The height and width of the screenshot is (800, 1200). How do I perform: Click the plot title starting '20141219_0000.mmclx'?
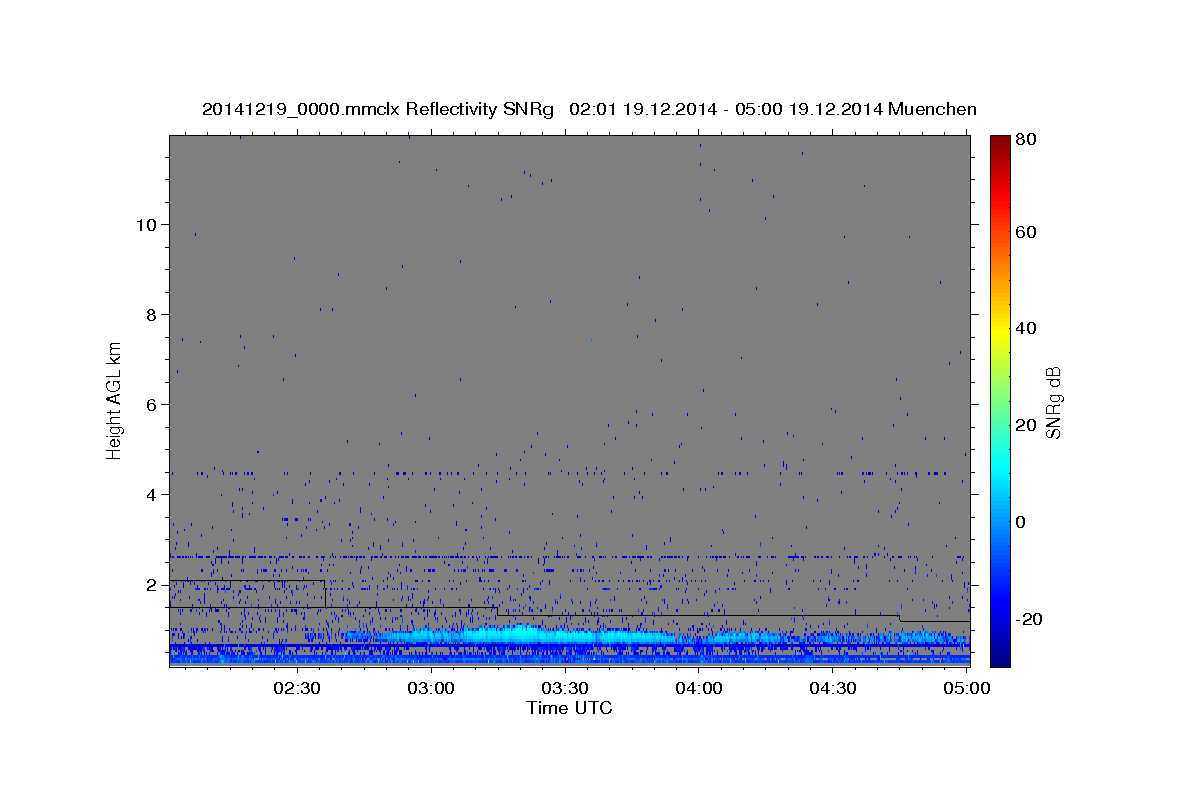589,109
